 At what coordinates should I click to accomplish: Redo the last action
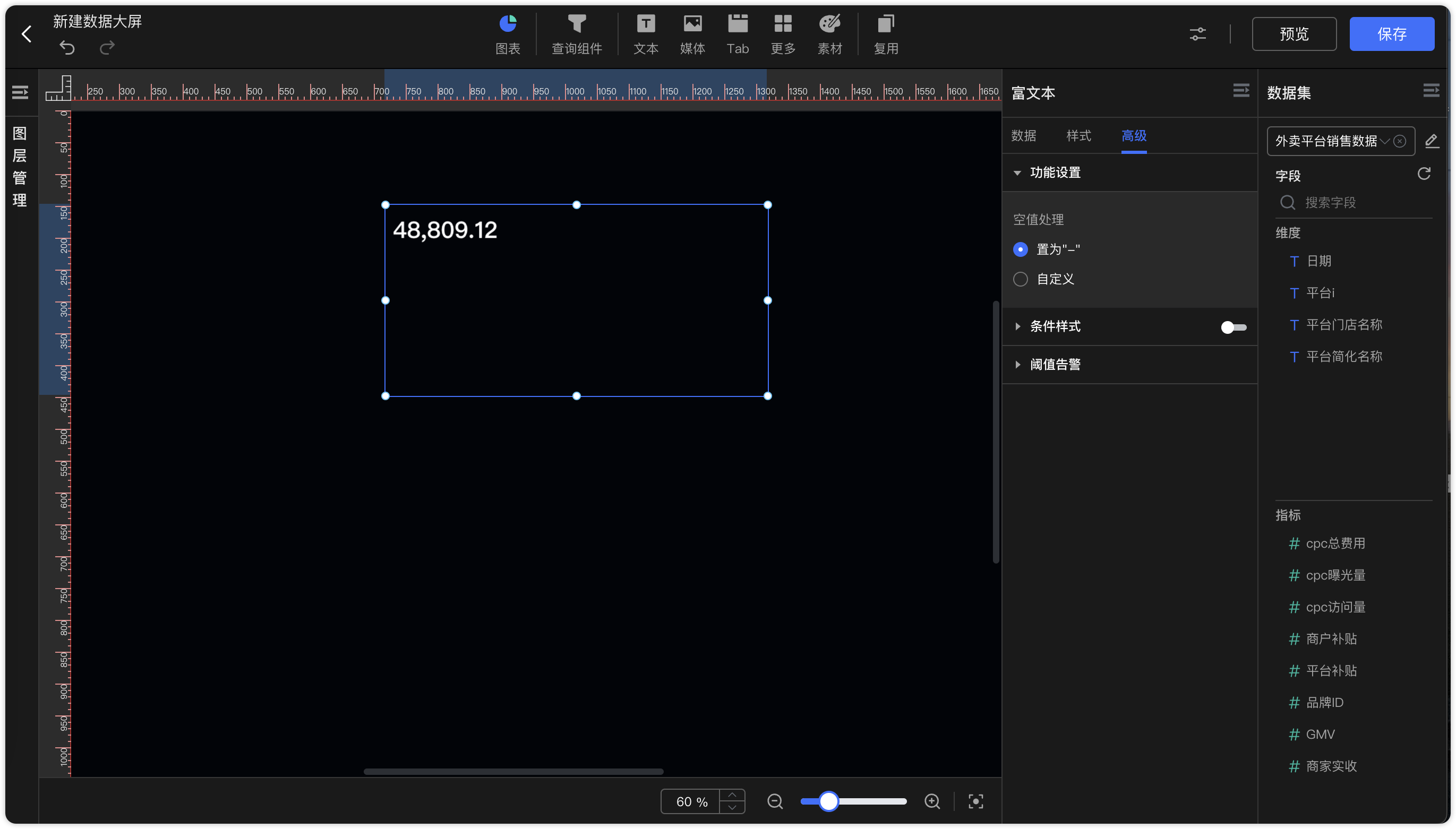(x=107, y=47)
